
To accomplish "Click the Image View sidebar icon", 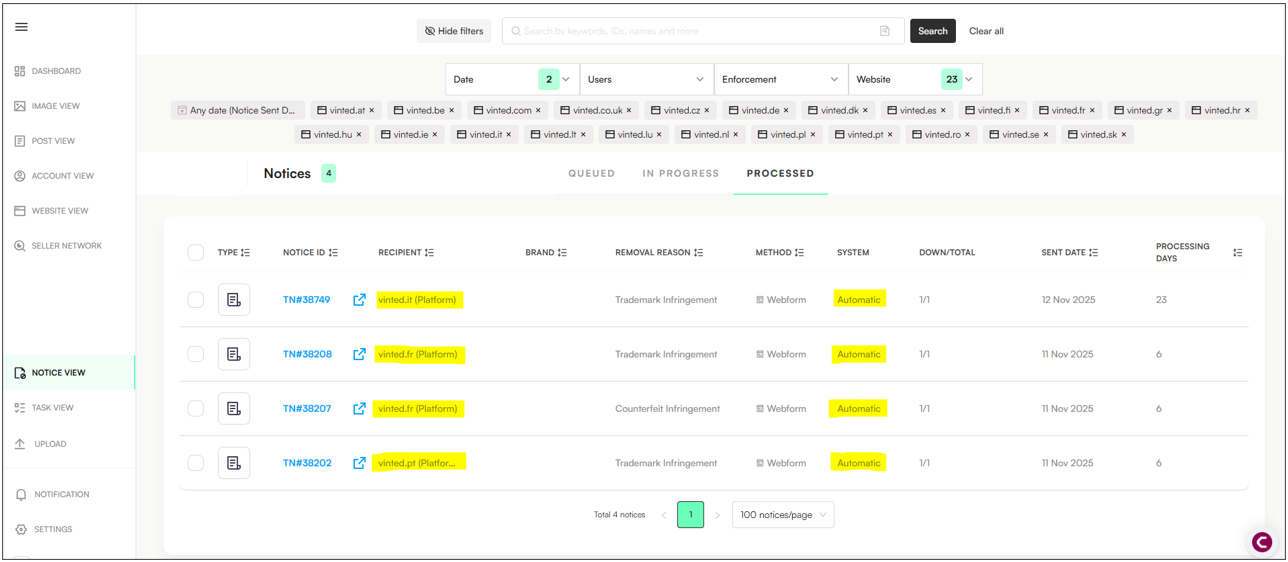I will [x=20, y=106].
